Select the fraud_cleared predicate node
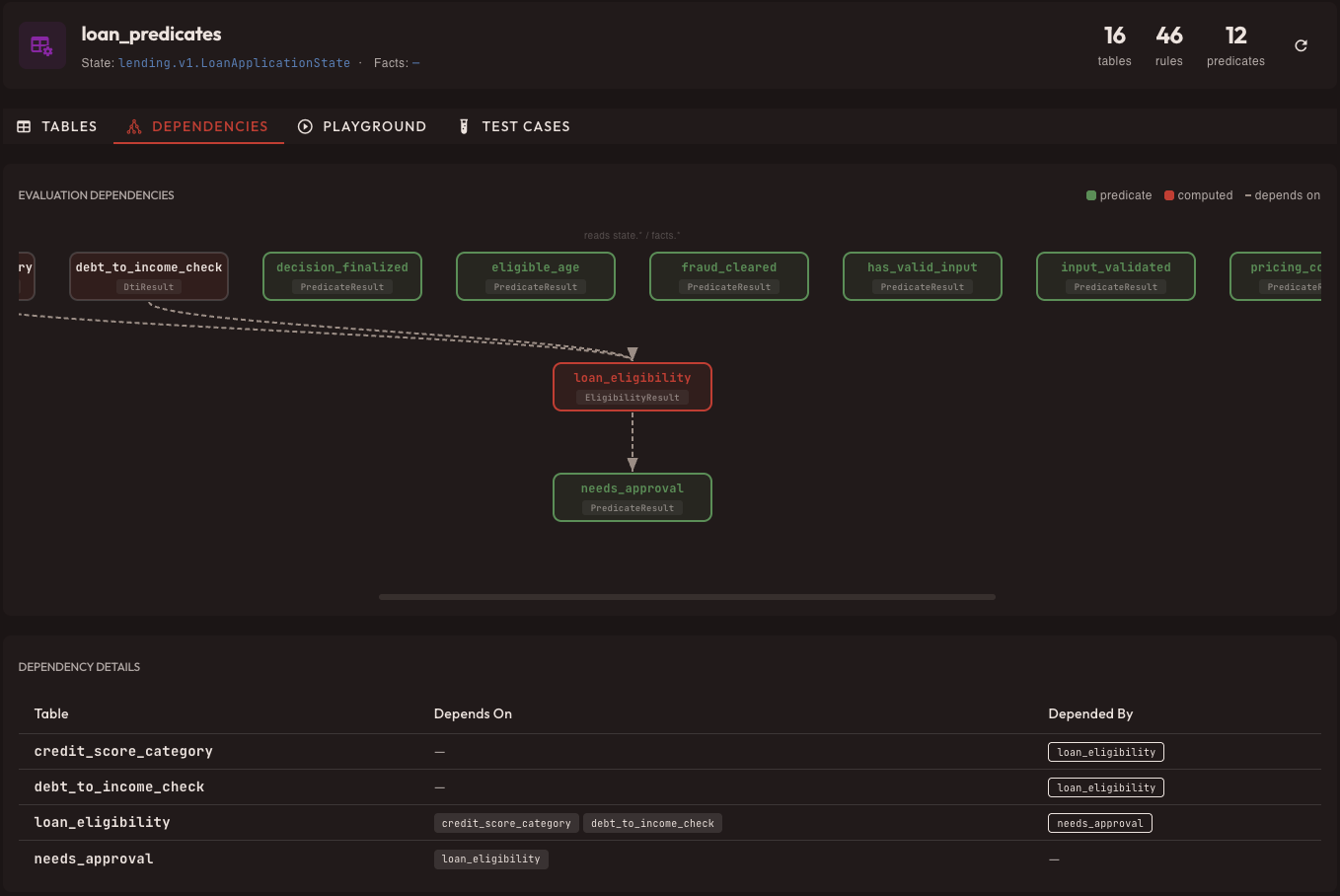The height and width of the screenshot is (896, 1340). (728, 276)
